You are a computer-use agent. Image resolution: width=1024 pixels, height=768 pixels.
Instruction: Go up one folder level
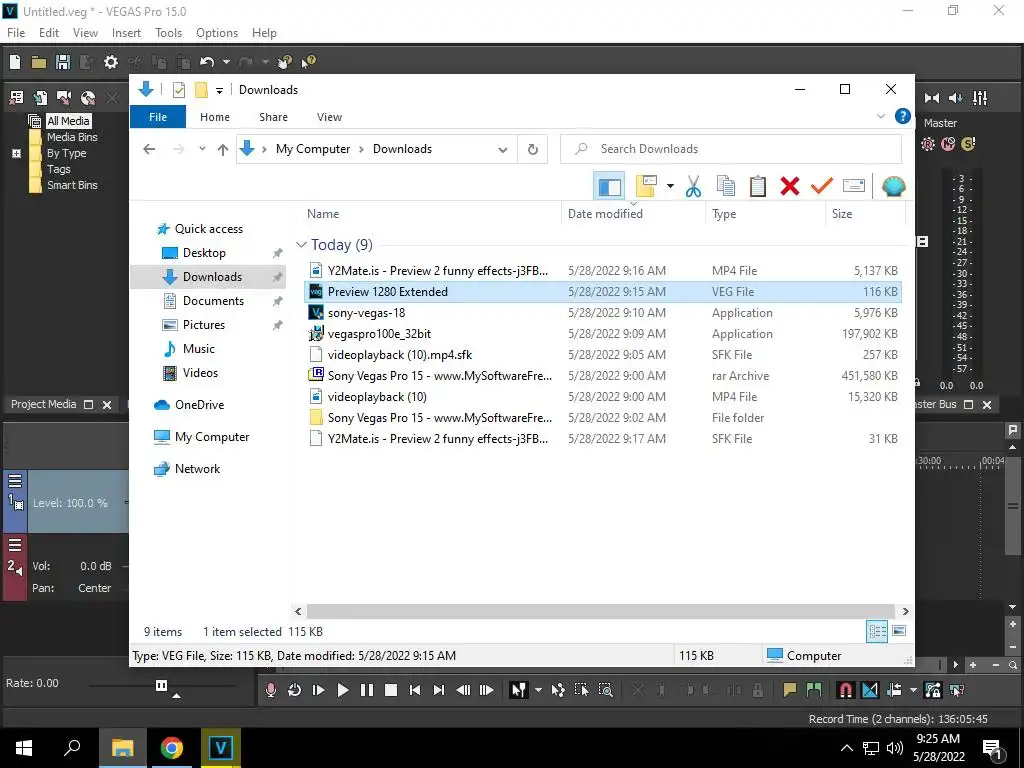pos(223,150)
